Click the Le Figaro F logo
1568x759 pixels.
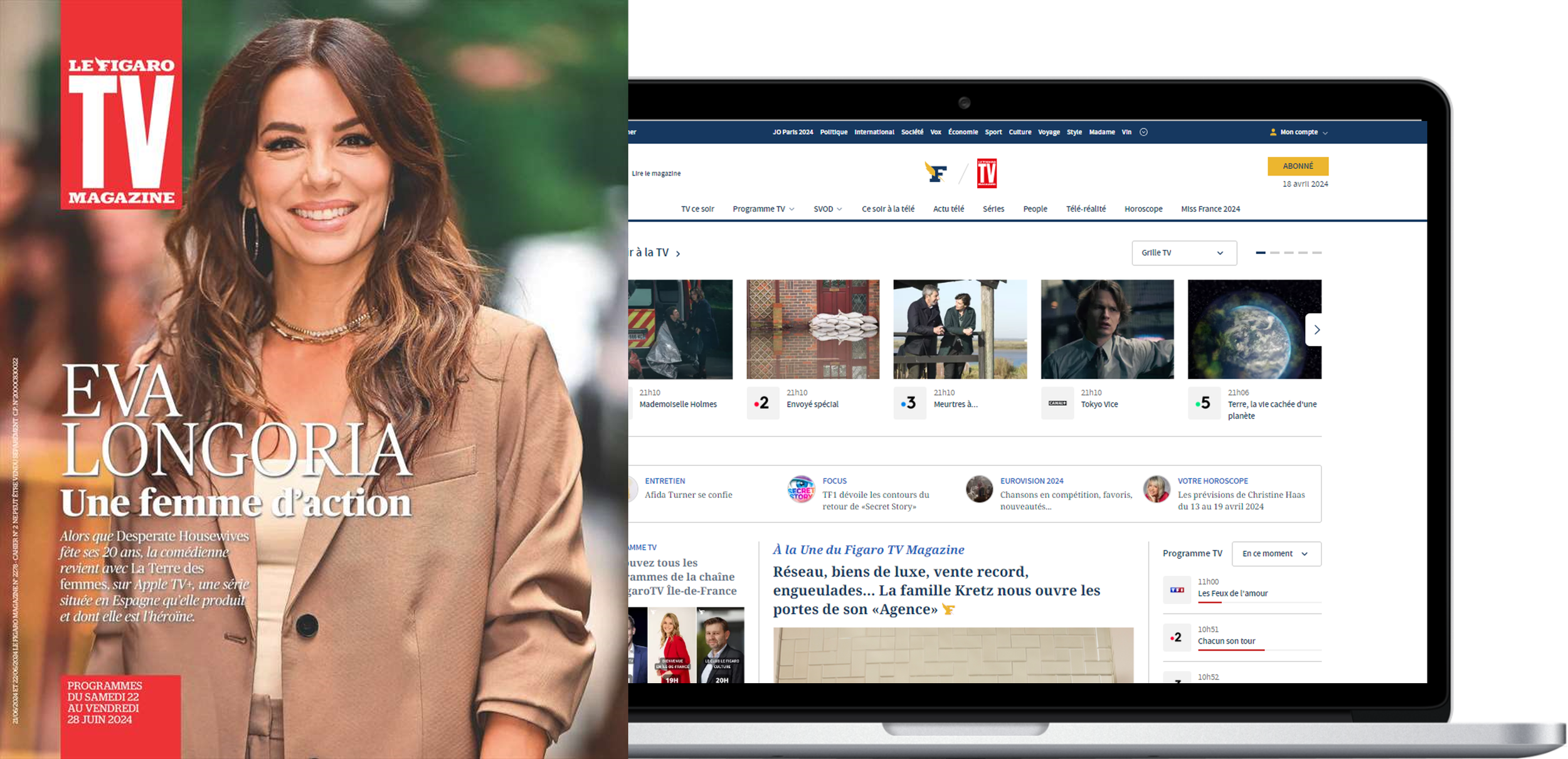click(936, 172)
